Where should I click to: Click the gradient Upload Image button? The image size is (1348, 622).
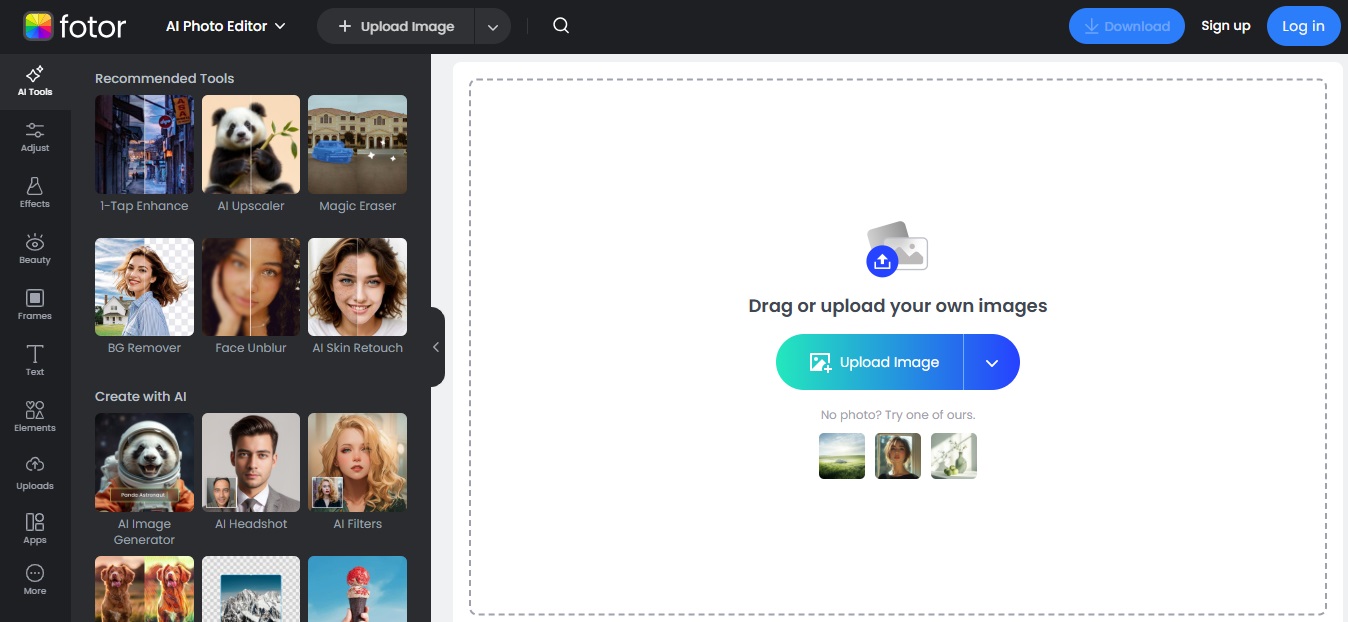coord(870,362)
